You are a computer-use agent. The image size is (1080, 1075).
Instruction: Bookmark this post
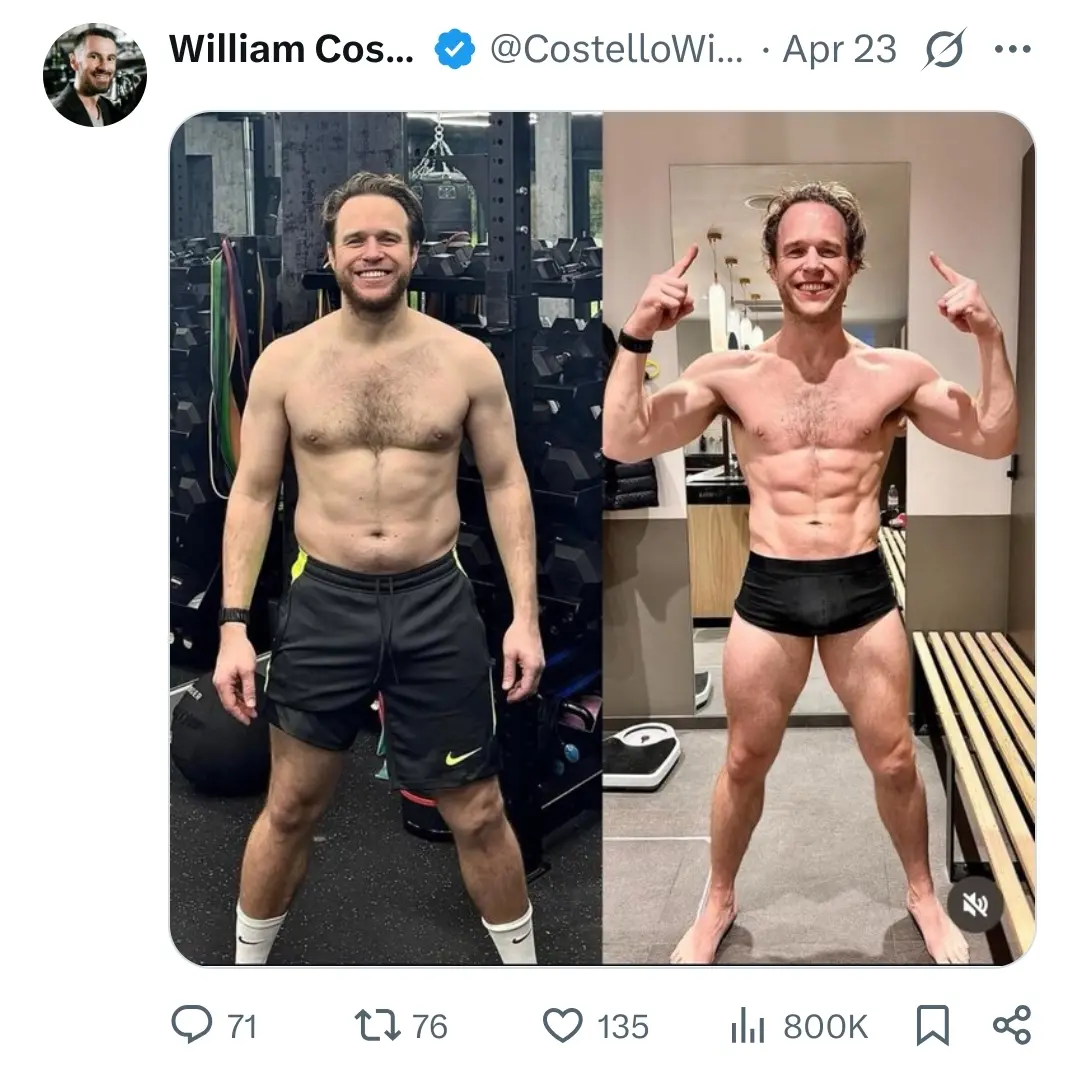pyautogui.click(x=933, y=1025)
